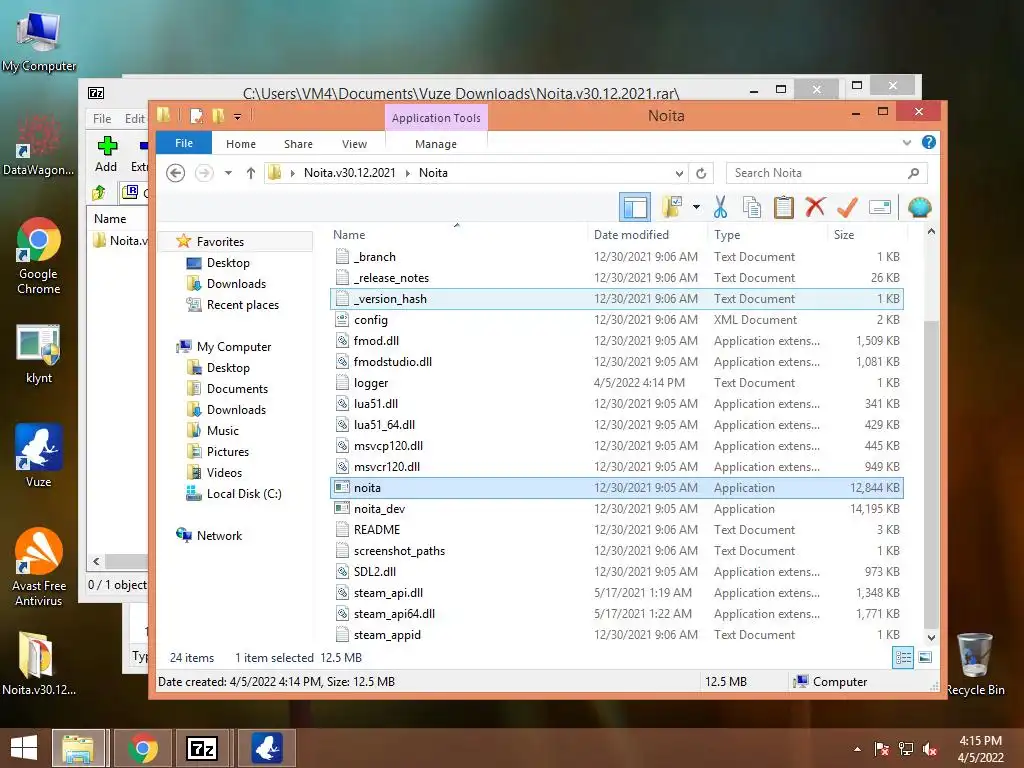Go up one folder level arrow
Viewport: 1024px width, 768px height.
click(x=251, y=173)
